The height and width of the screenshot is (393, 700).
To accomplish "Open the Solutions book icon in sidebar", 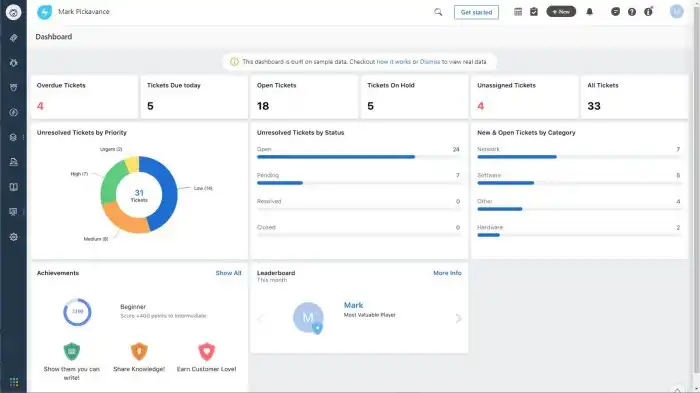I will (13, 187).
